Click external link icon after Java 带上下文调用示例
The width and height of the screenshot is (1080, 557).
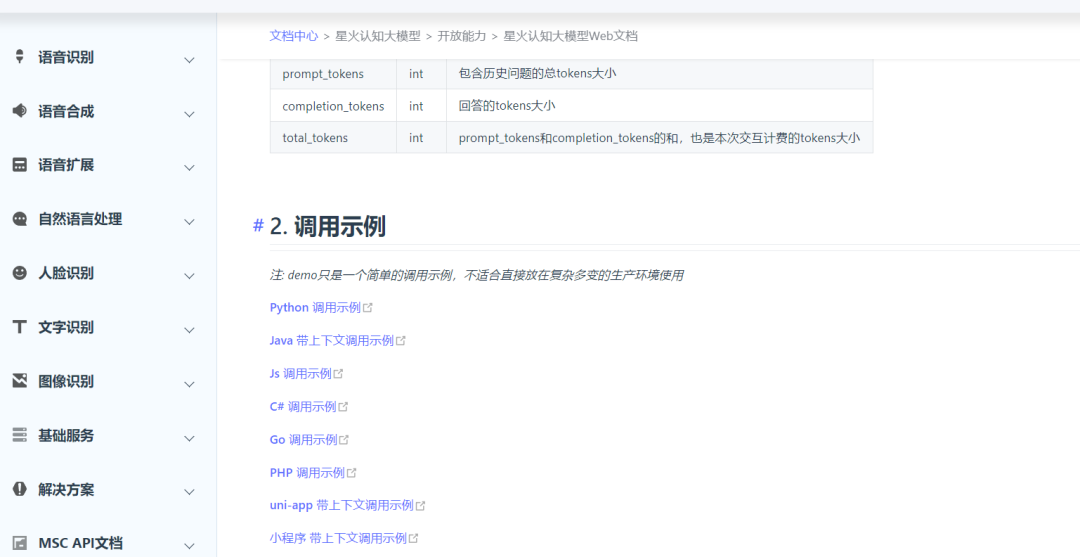pos(401,341)
